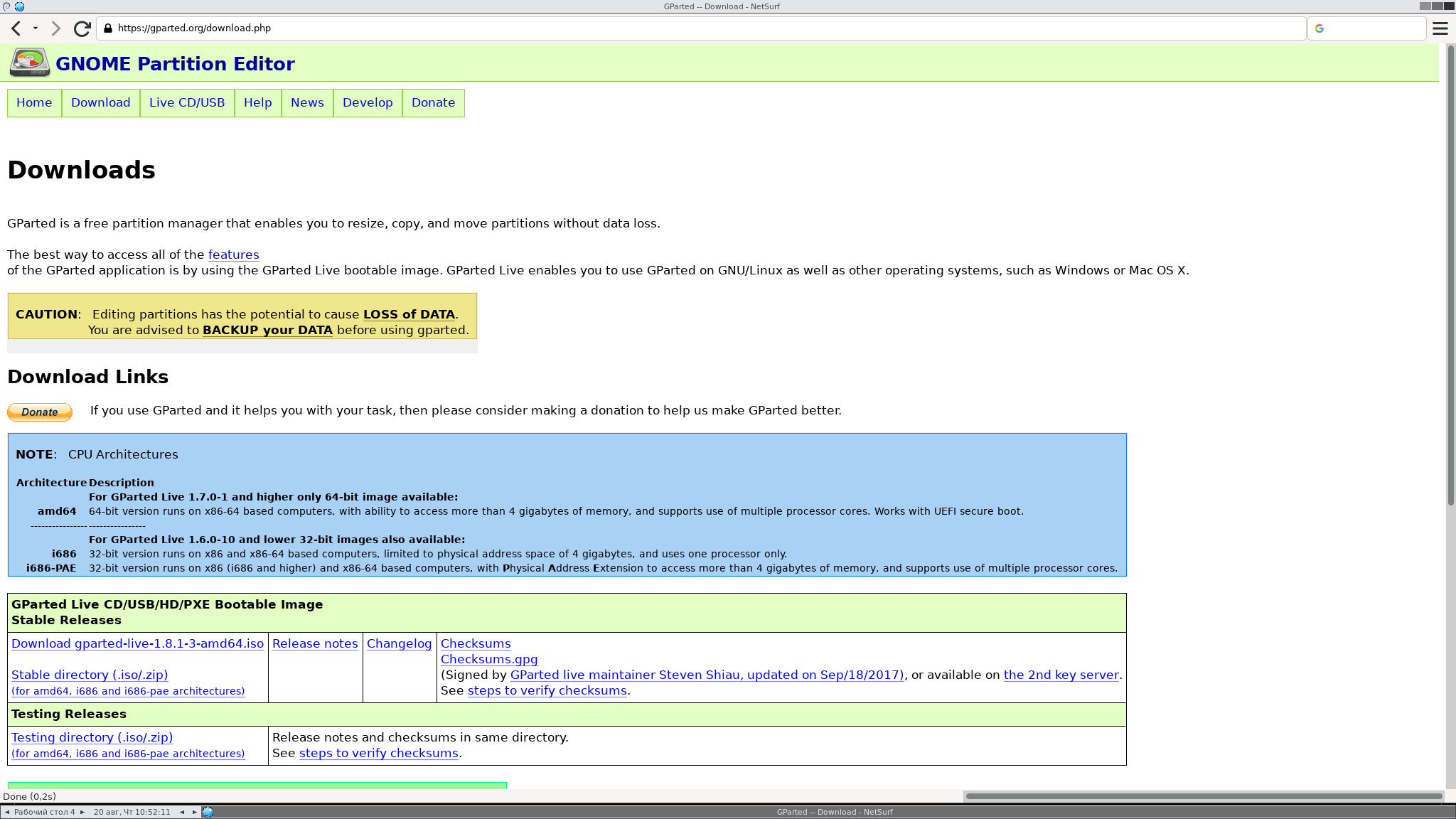Open the Stable directory (.iso/.zip) link

pos(90,675)
